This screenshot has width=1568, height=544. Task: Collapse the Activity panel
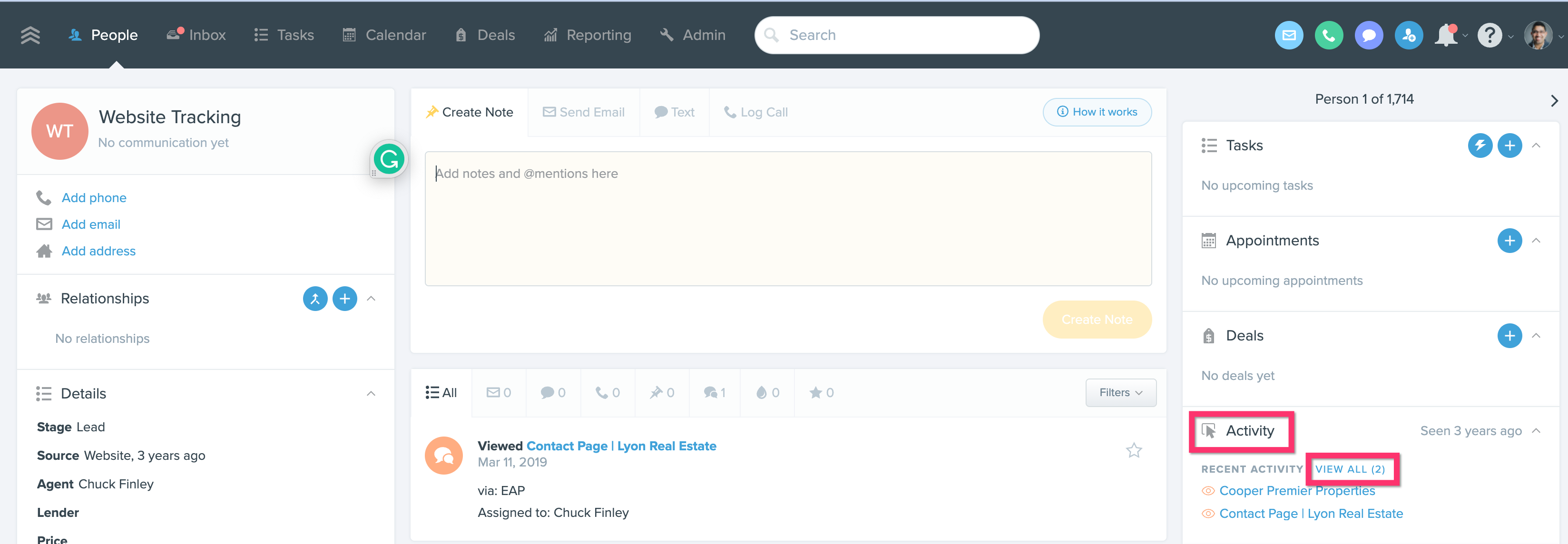pos(1536,431)
